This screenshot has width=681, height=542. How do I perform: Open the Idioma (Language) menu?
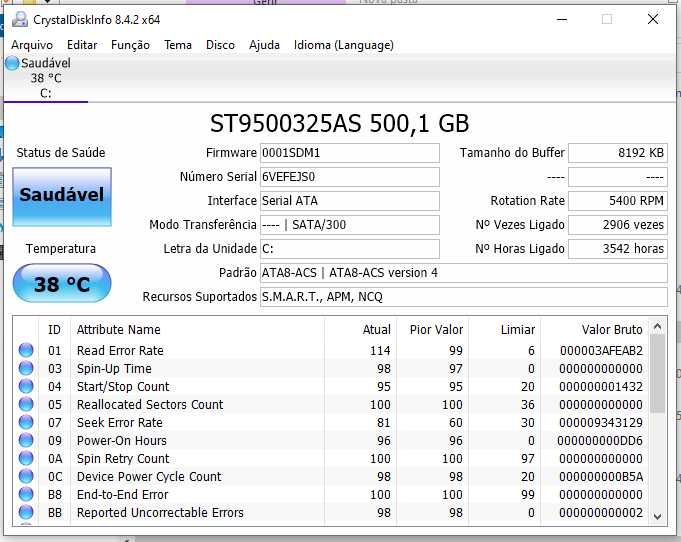344,45
